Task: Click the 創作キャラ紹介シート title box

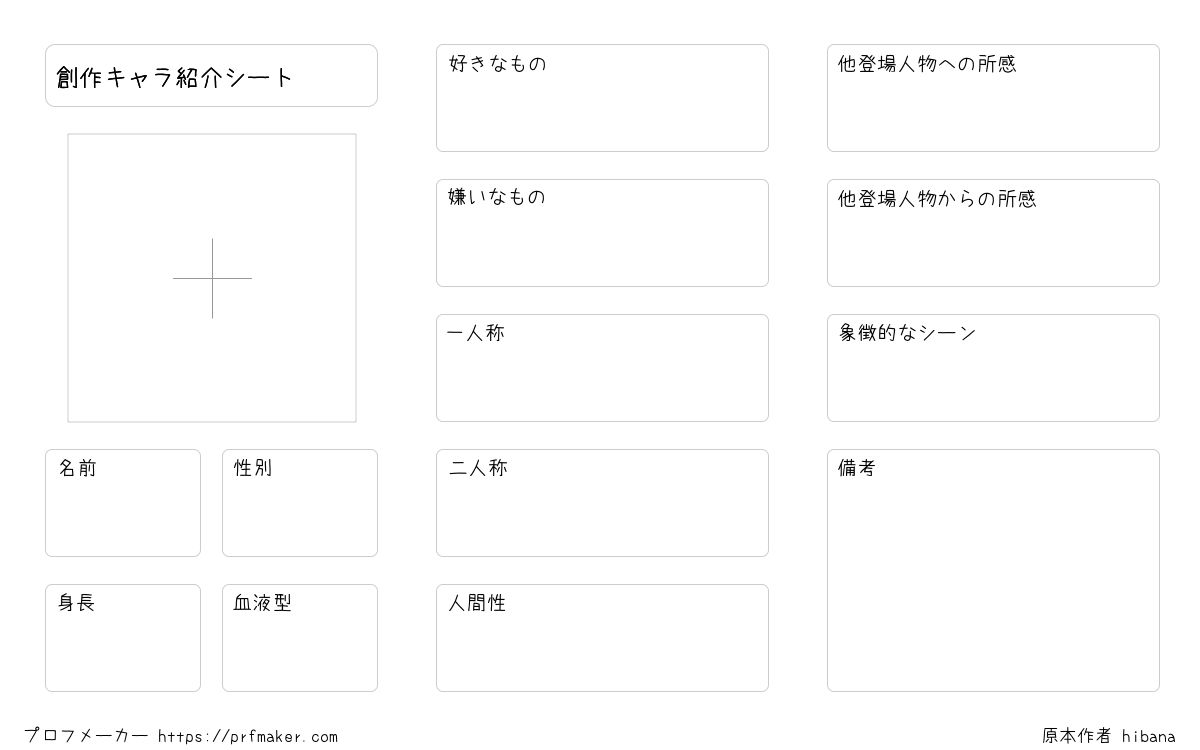Action: [x=211, y=75]
